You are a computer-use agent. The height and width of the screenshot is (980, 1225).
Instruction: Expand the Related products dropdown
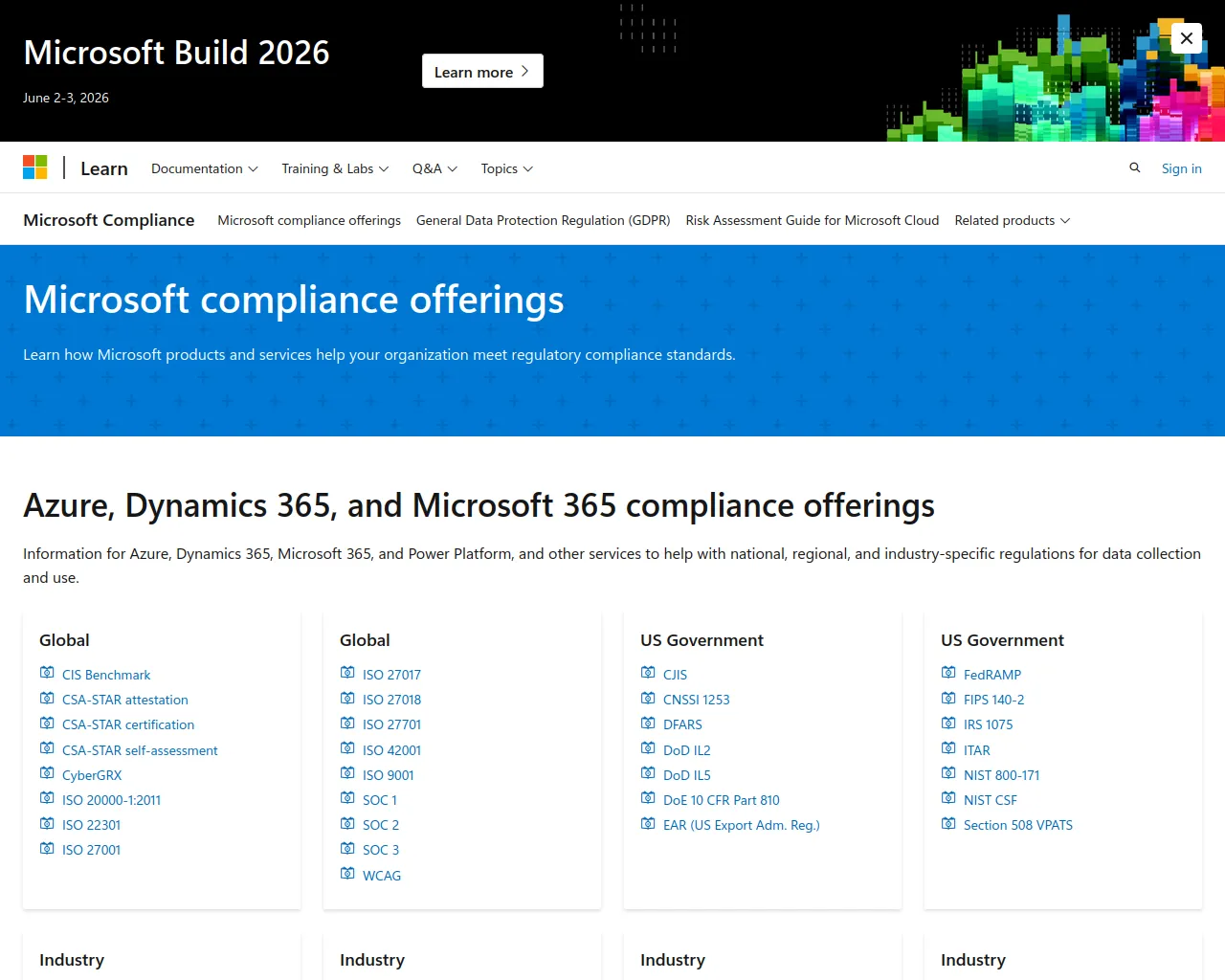pos(1013,220)
